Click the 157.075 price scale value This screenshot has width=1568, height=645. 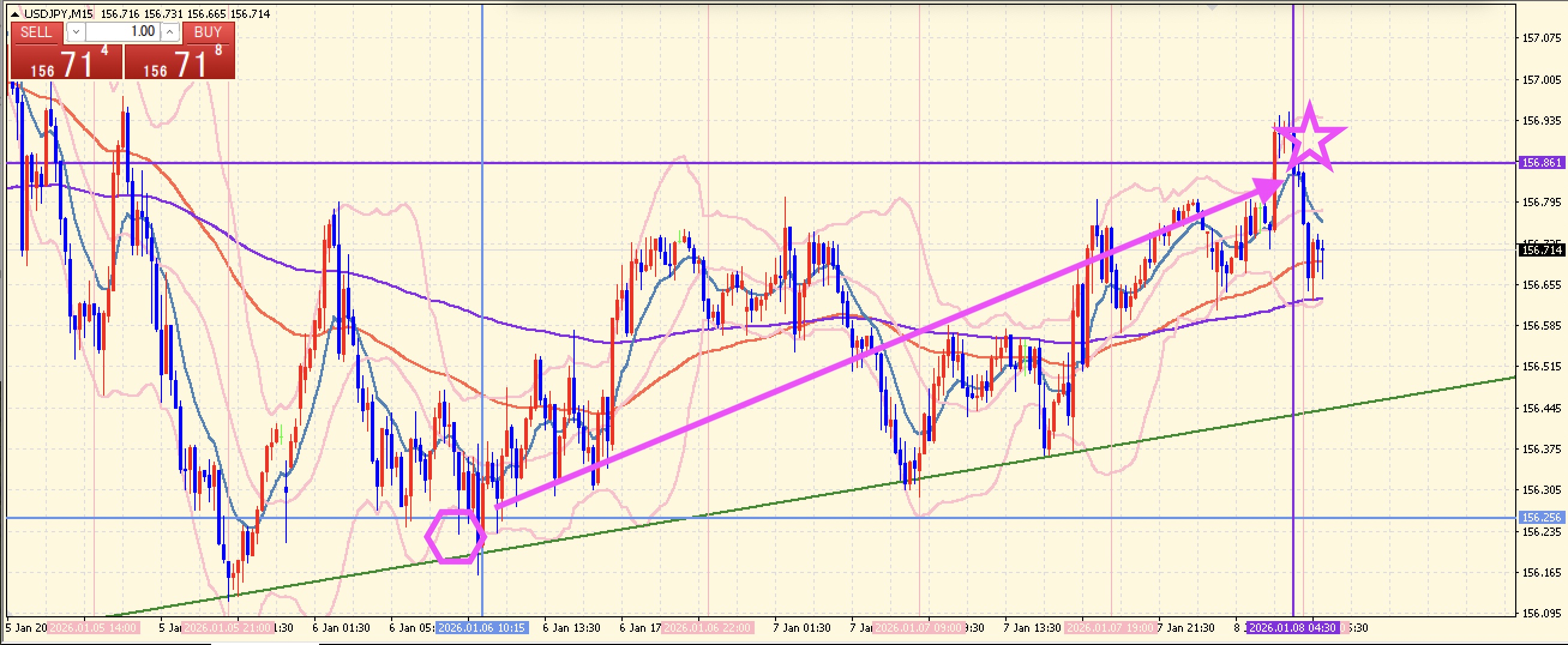pos(1541,38)
